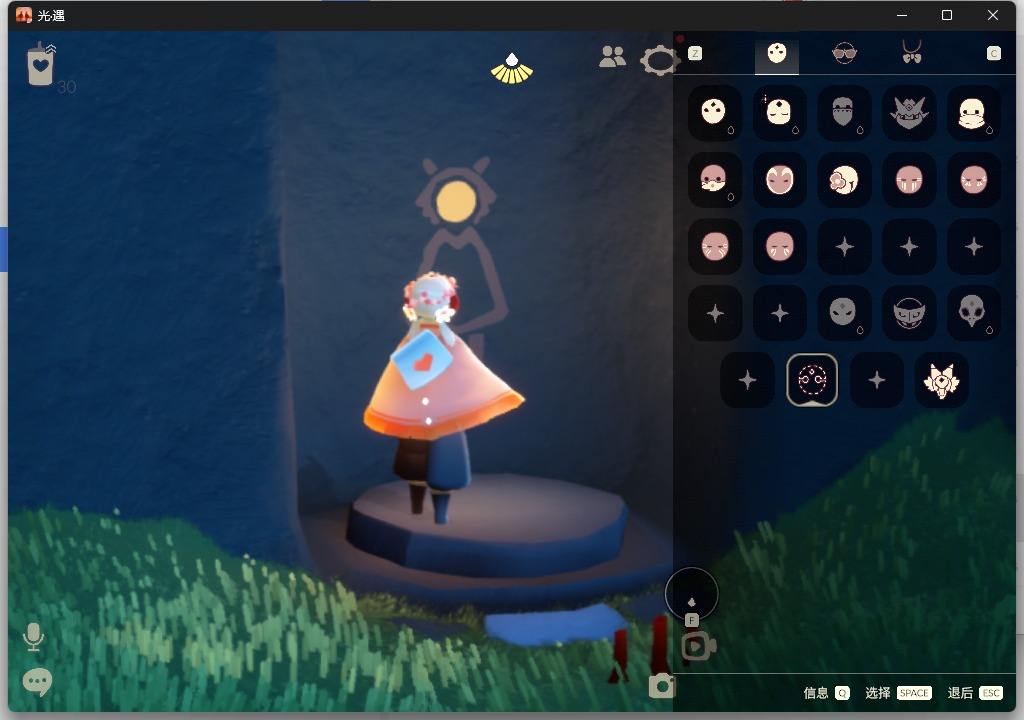This screenshot has height=720, width=1024.
Task: Choose the pink mask with cream forehead petals
Action: [x=779, y=180]
